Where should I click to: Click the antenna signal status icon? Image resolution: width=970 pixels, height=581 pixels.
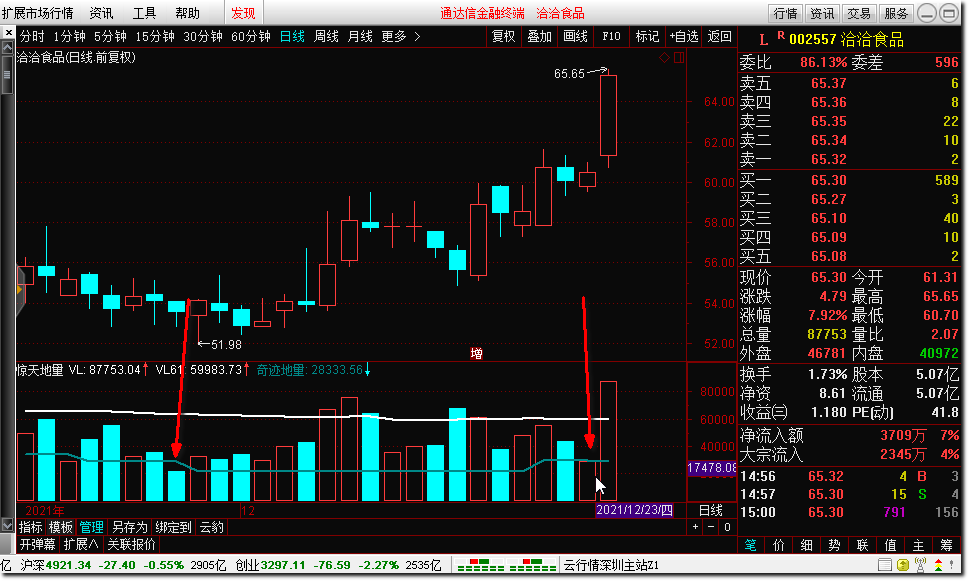(921, 565)
